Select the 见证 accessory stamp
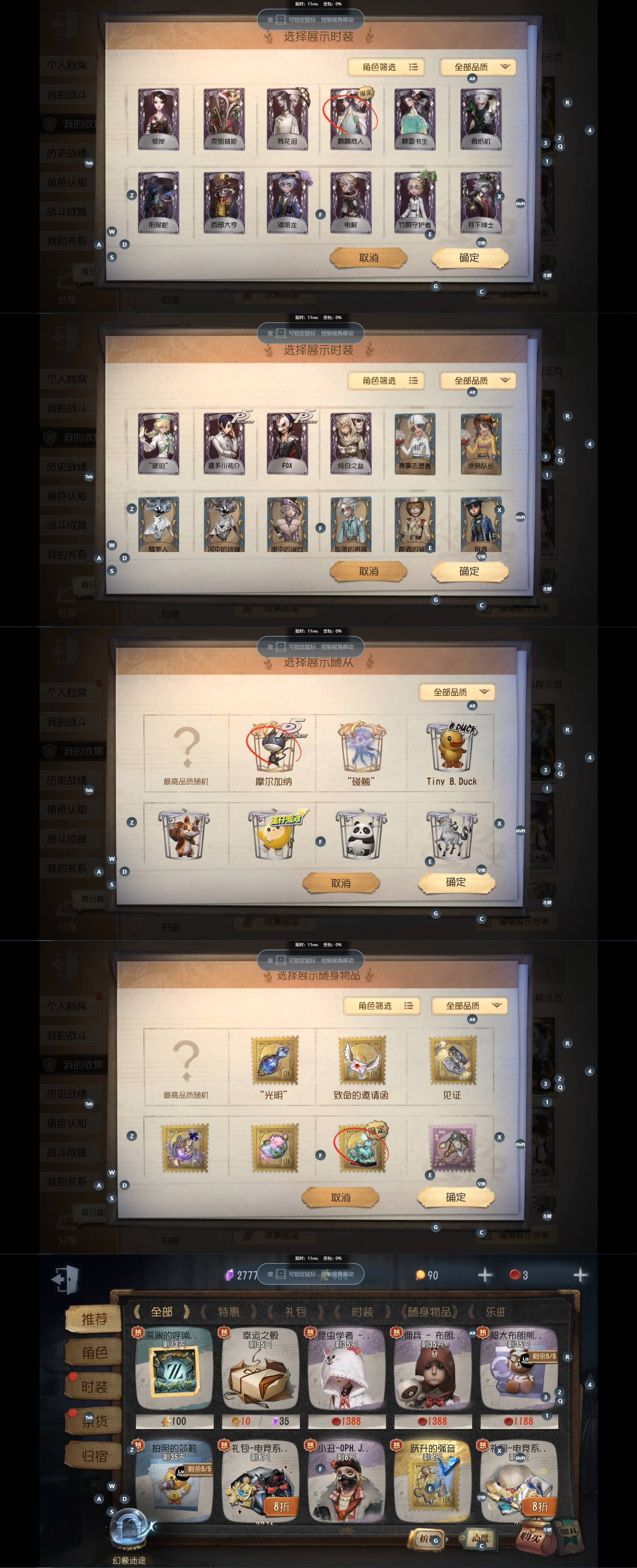This screenshot has width=637, height=1568. [x=451, y=1068]
